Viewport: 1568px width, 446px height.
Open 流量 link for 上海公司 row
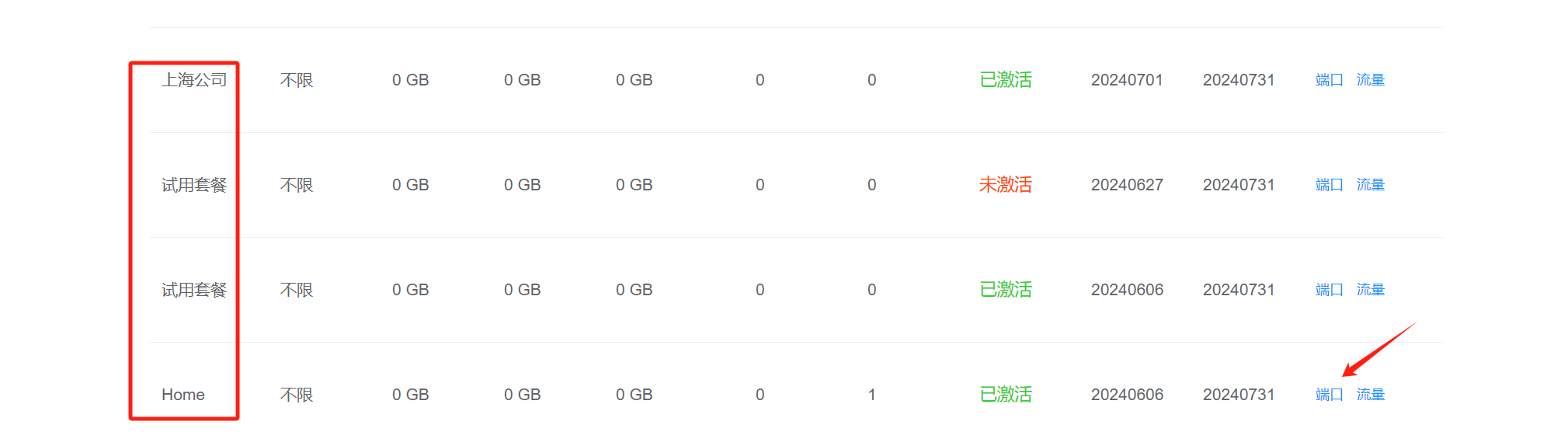[x=1370, y=80]
